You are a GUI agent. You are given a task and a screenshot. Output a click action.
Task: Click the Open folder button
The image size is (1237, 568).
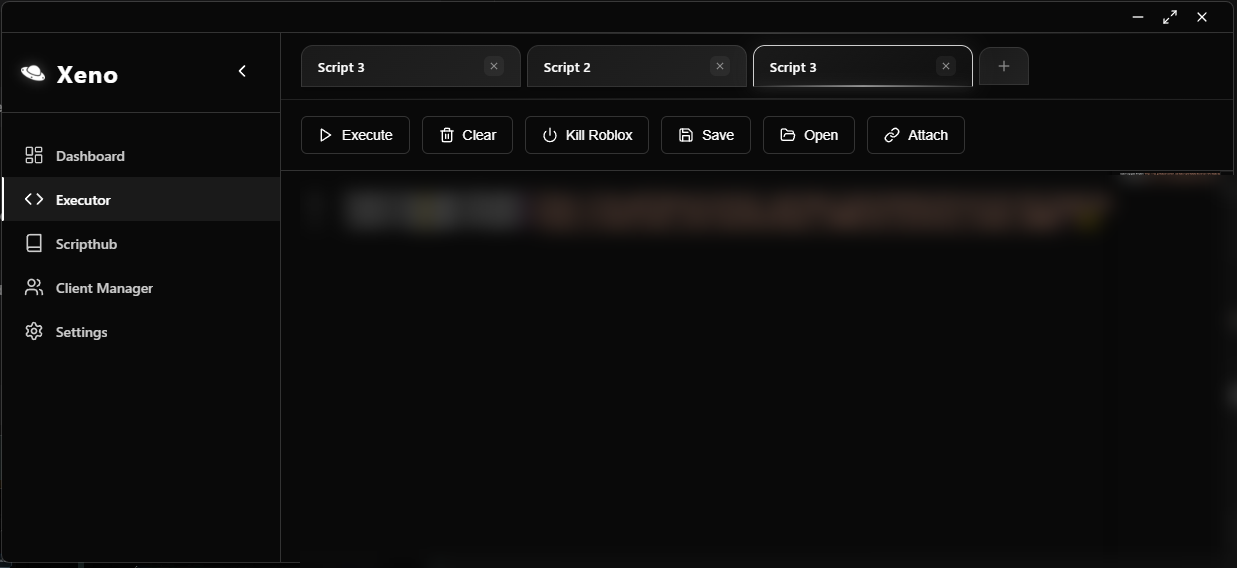click(x=809, y=135)
